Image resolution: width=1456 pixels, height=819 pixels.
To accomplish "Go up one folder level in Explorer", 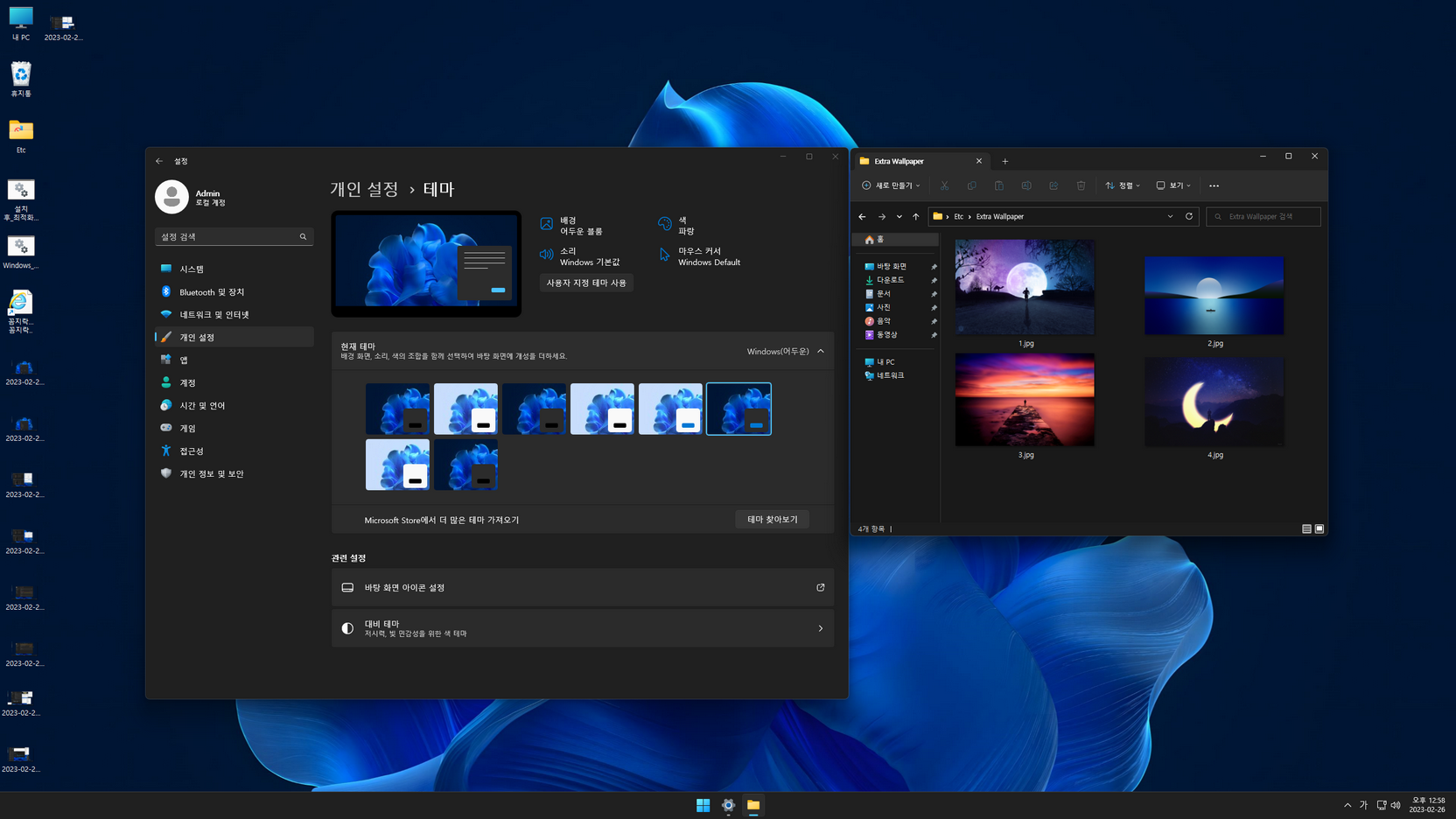I will tap(916, 216).
